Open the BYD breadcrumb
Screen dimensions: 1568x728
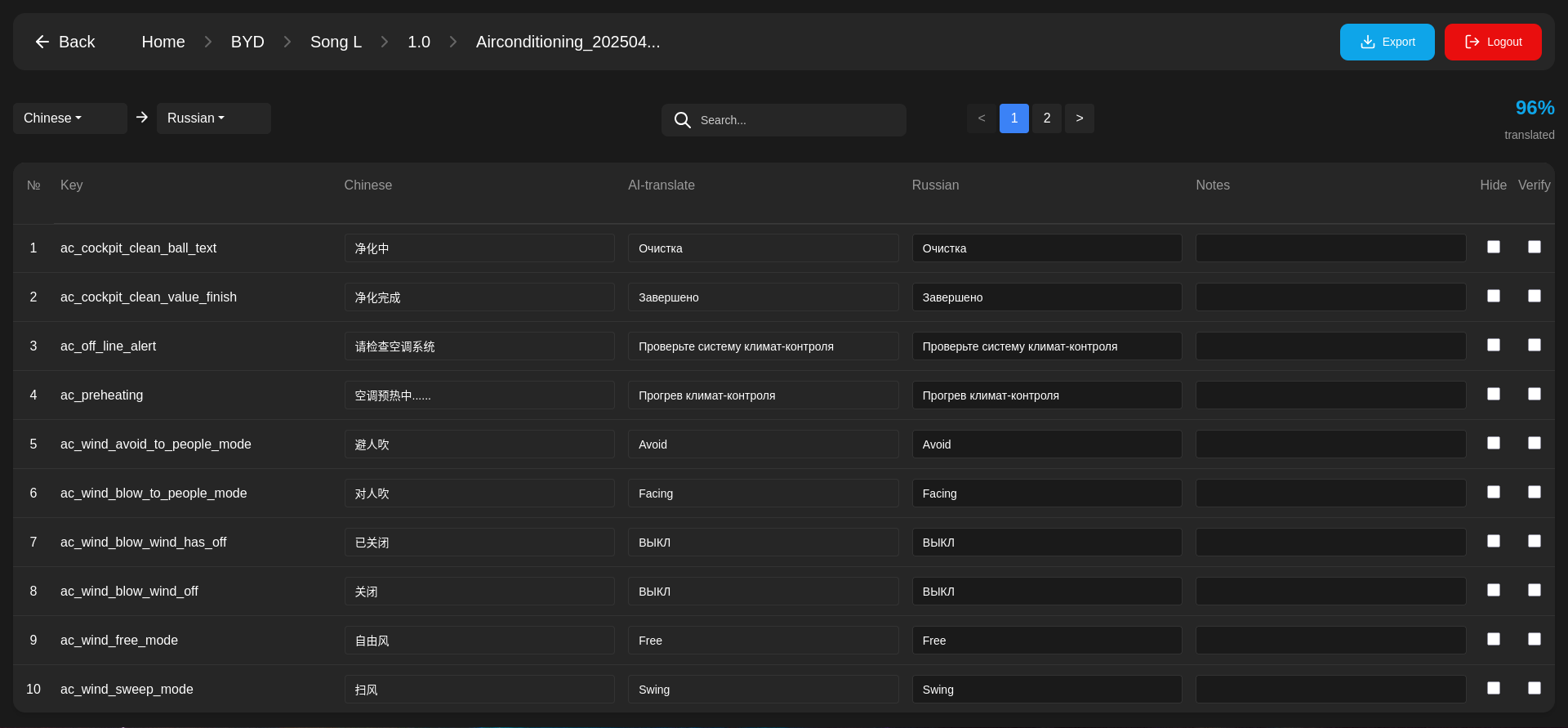[x=247, y=42]
